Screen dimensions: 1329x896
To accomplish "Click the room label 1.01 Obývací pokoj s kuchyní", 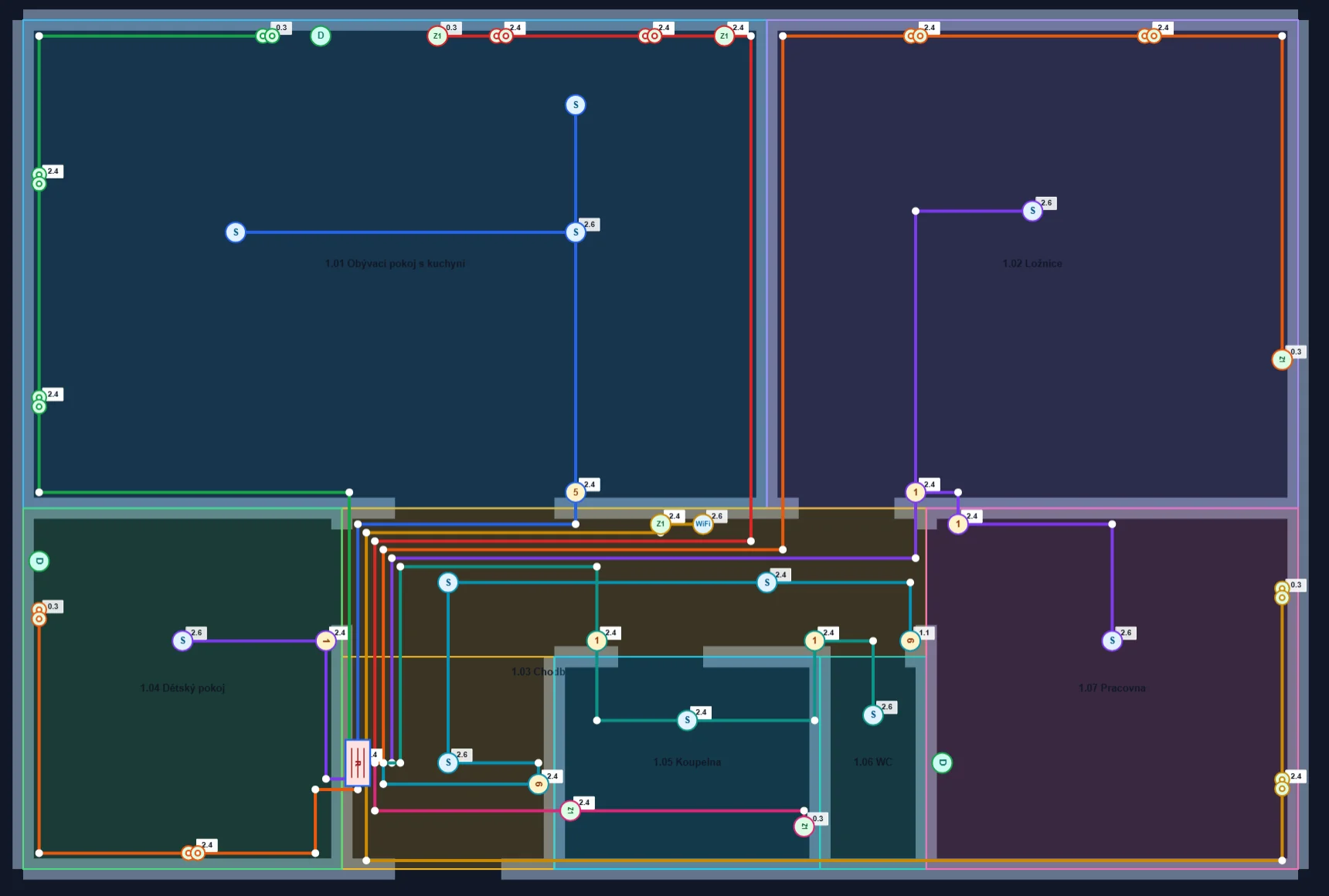I will 395,263.
